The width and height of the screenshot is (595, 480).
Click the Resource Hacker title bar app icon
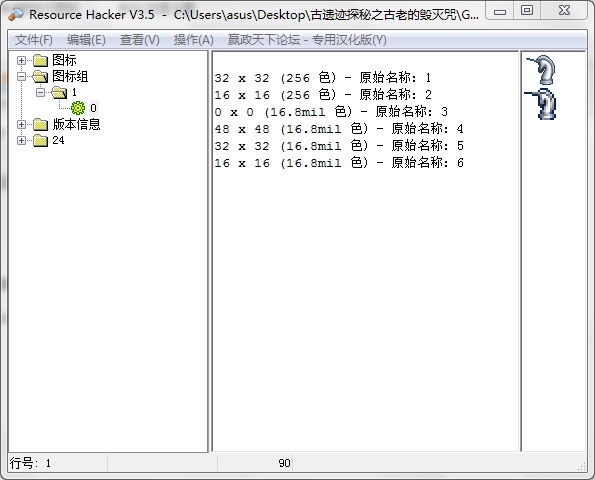16,14
